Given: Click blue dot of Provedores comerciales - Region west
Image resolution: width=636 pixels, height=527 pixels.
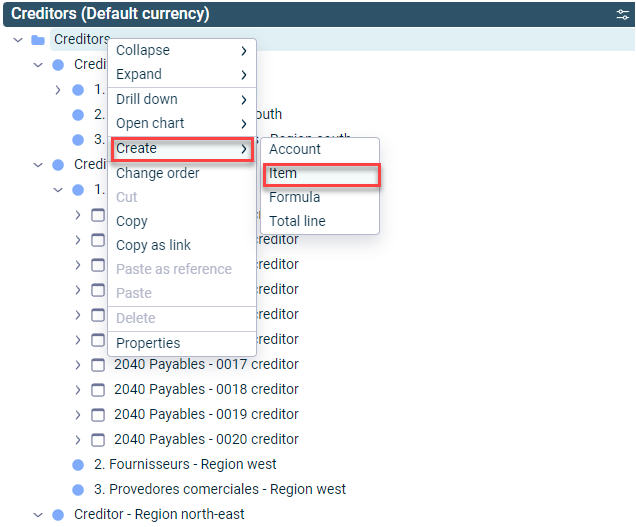Looking at the screenshot, I should point(78,490).
